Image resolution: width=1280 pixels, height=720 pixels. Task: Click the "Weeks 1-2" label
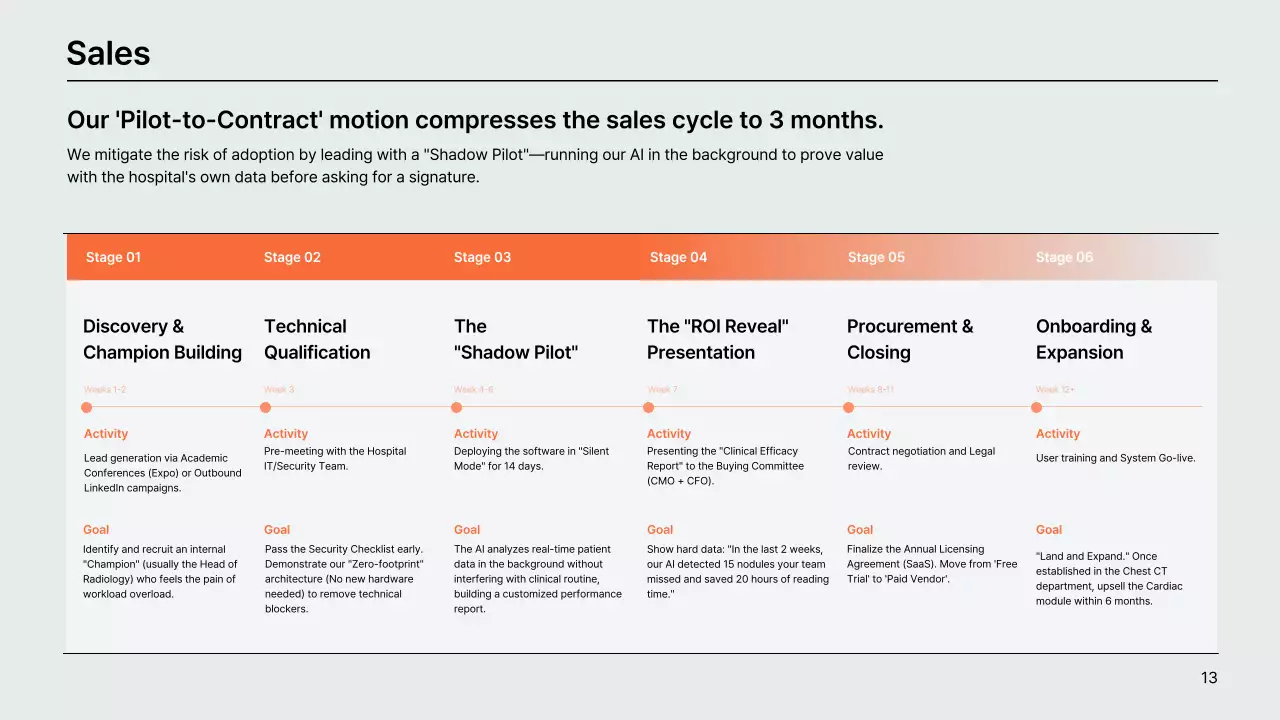(105, 389)
